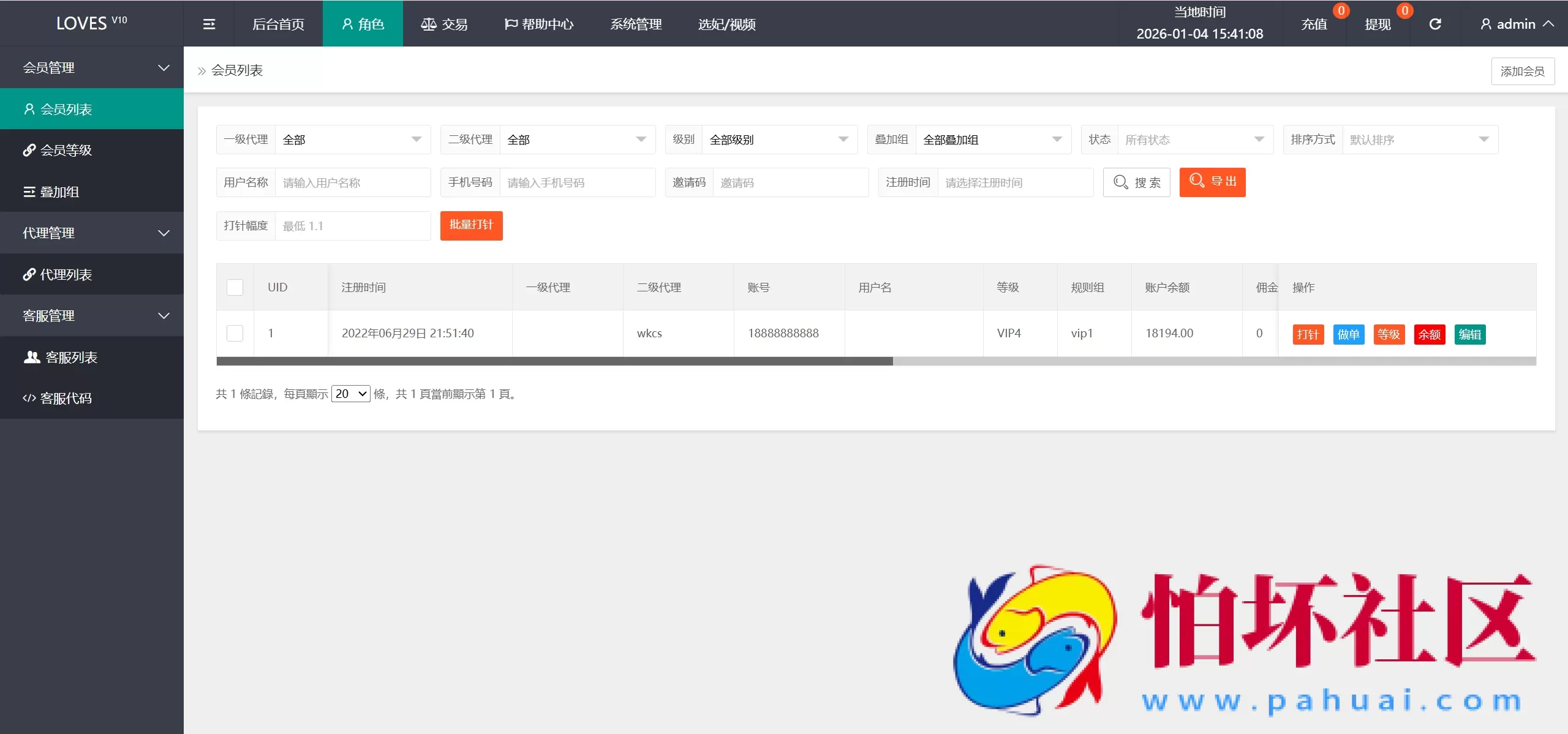The width and height of the screenshot is (1568, 734).
Task: Click 添加会员 to add a member
Action: pyautogui.click(x=1521, y=70)
